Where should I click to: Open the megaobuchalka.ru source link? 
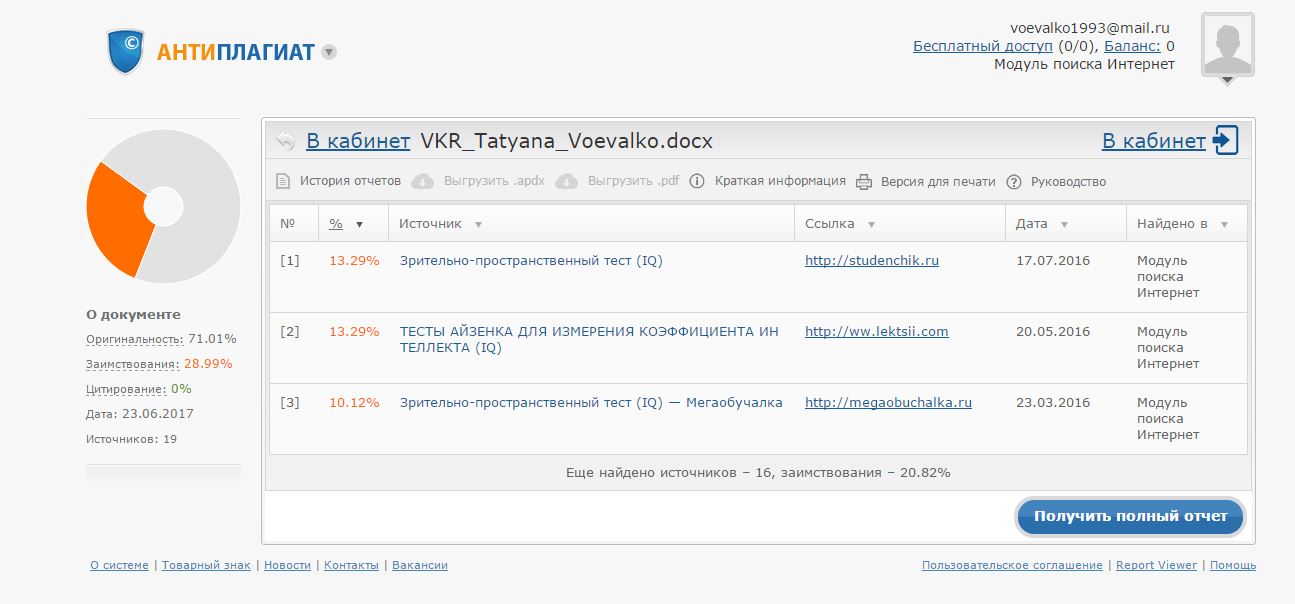tap(888, 403)
